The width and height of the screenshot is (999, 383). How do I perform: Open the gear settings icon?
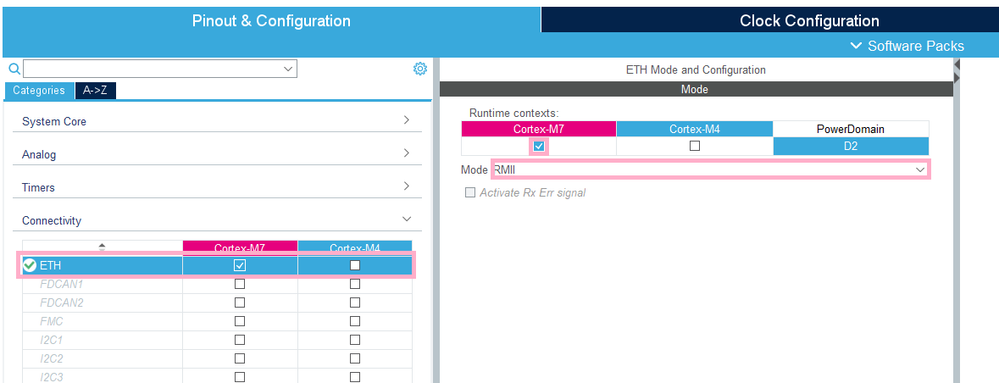pyautogui.click(x=420, y=69)
